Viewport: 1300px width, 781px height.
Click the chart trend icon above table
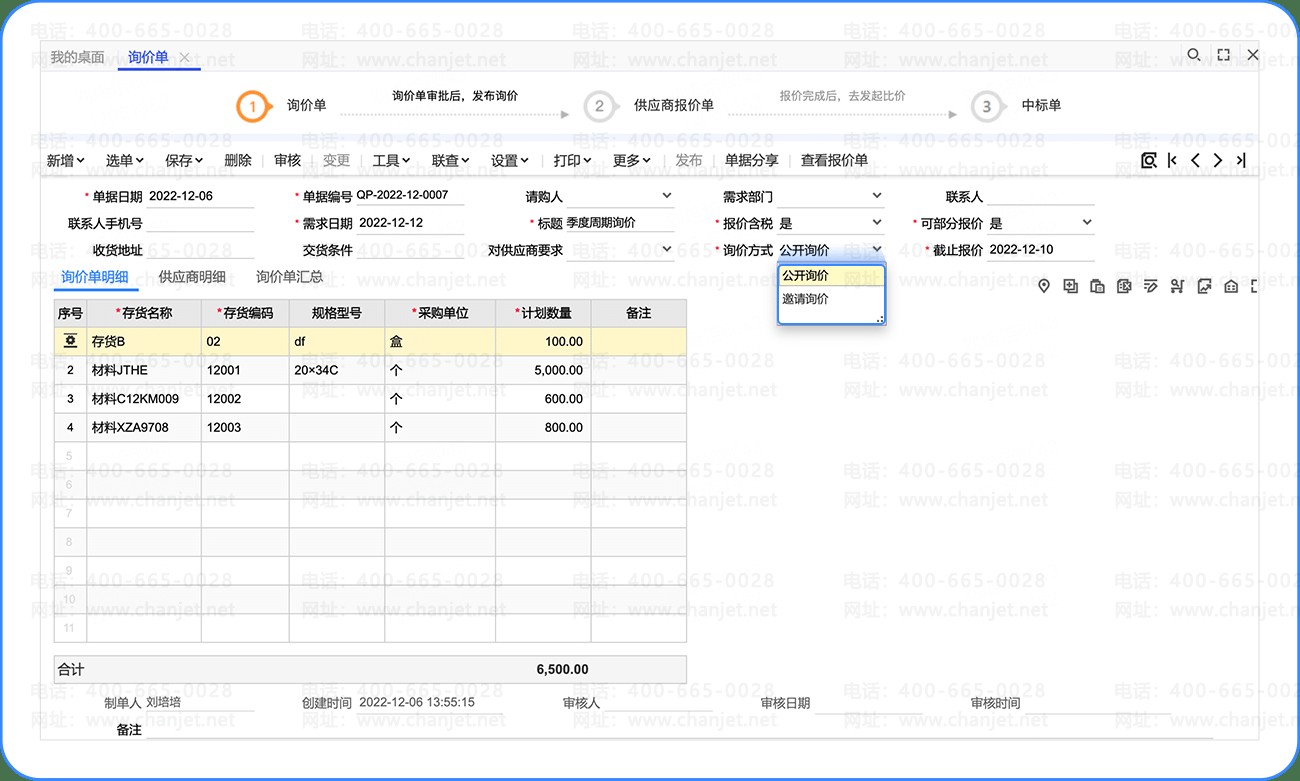click(1204, 287)
